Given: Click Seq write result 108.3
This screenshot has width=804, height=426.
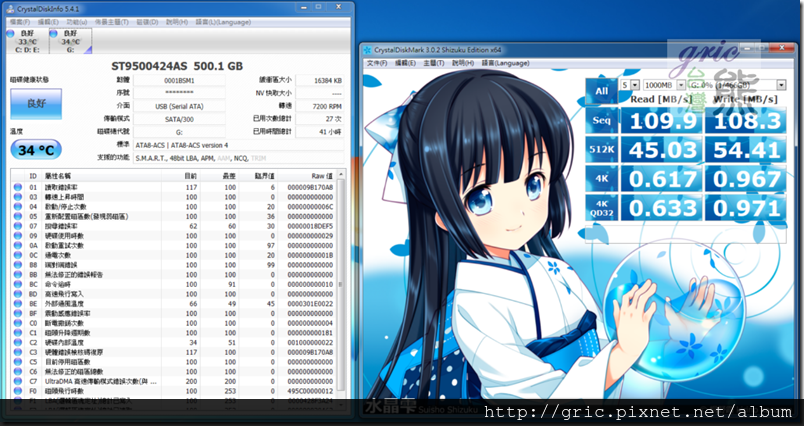Looking at the screenshot, I should point(746,121).
